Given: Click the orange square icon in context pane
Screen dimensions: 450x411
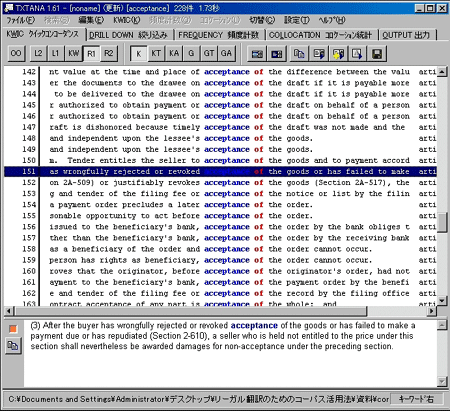Looking at the screenshot, I should (13, 329).
